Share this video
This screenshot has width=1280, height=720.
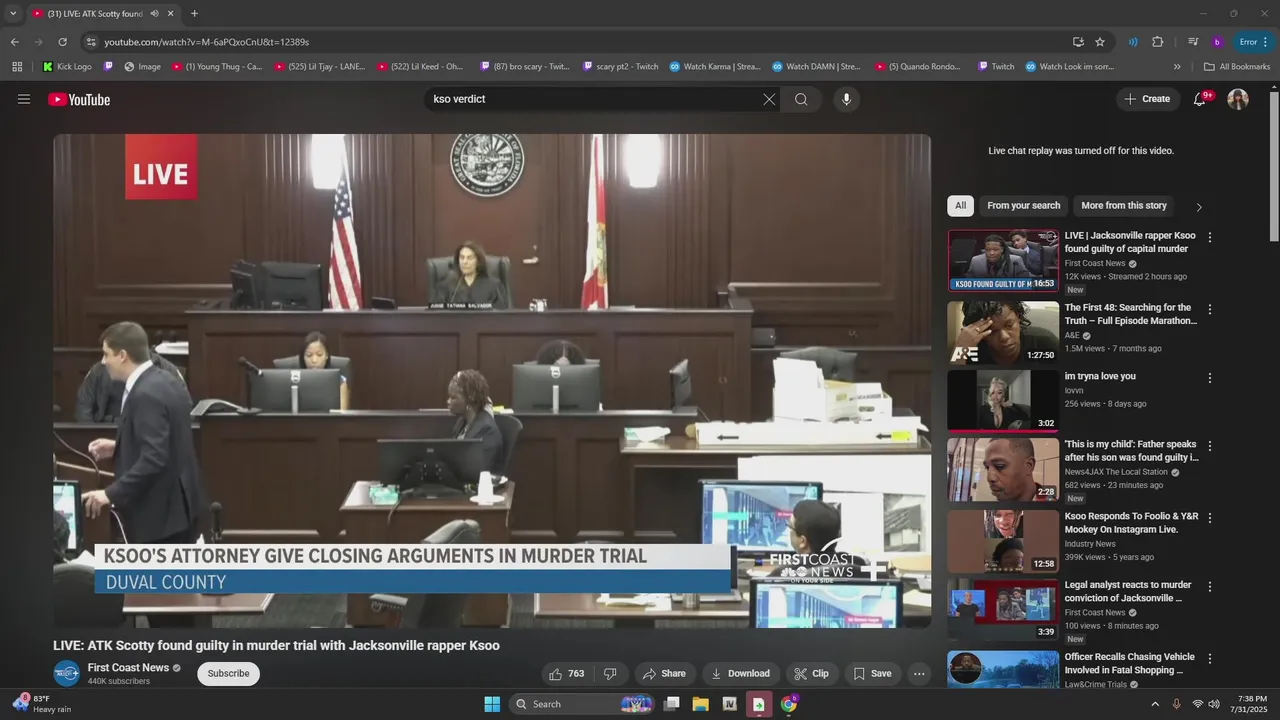(664, 674)
